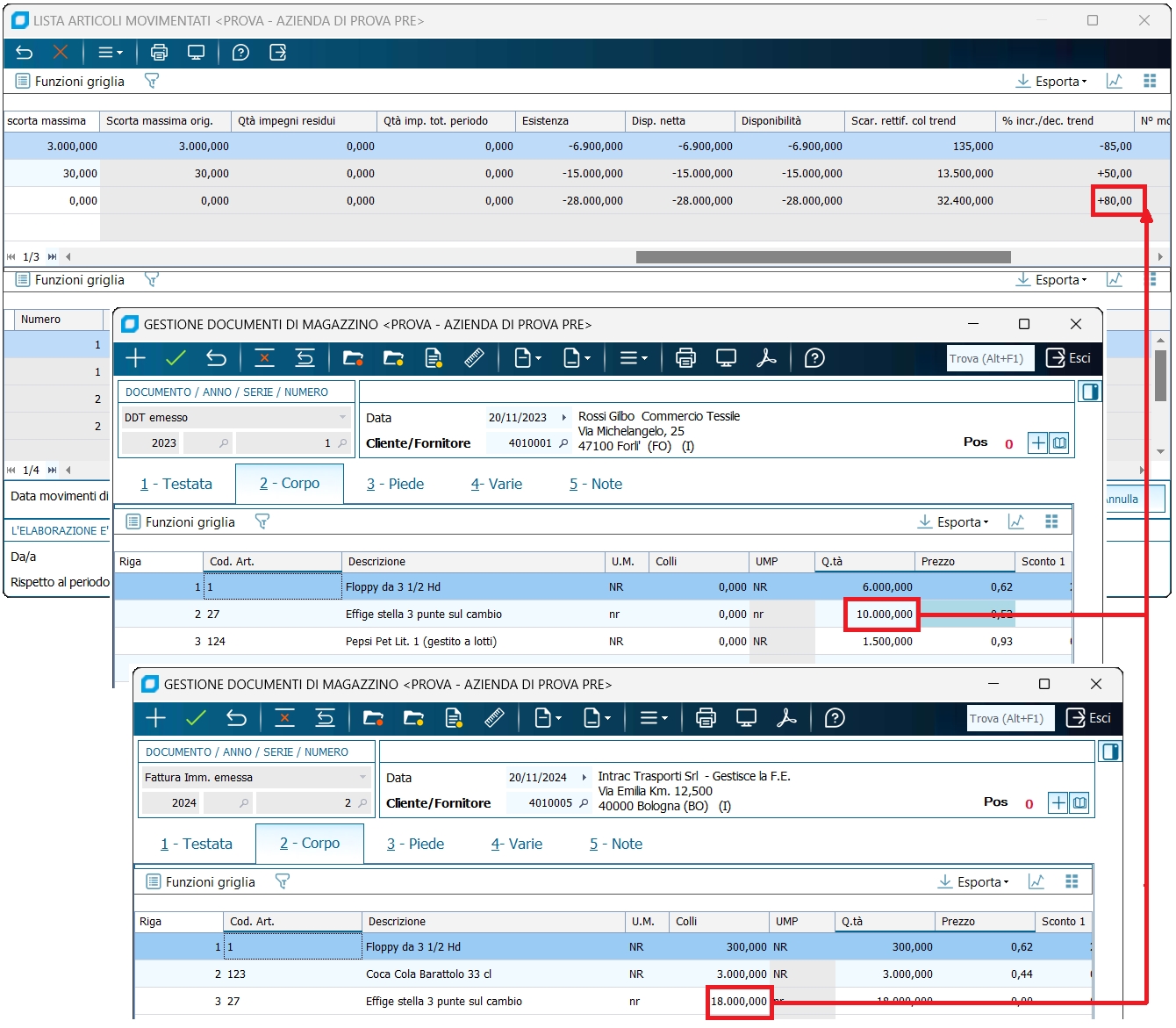Open the hamburger menu dropdown in Lista Articoli toolbar
Viewport: 1176px width, 1028px height.
point(110,53)
